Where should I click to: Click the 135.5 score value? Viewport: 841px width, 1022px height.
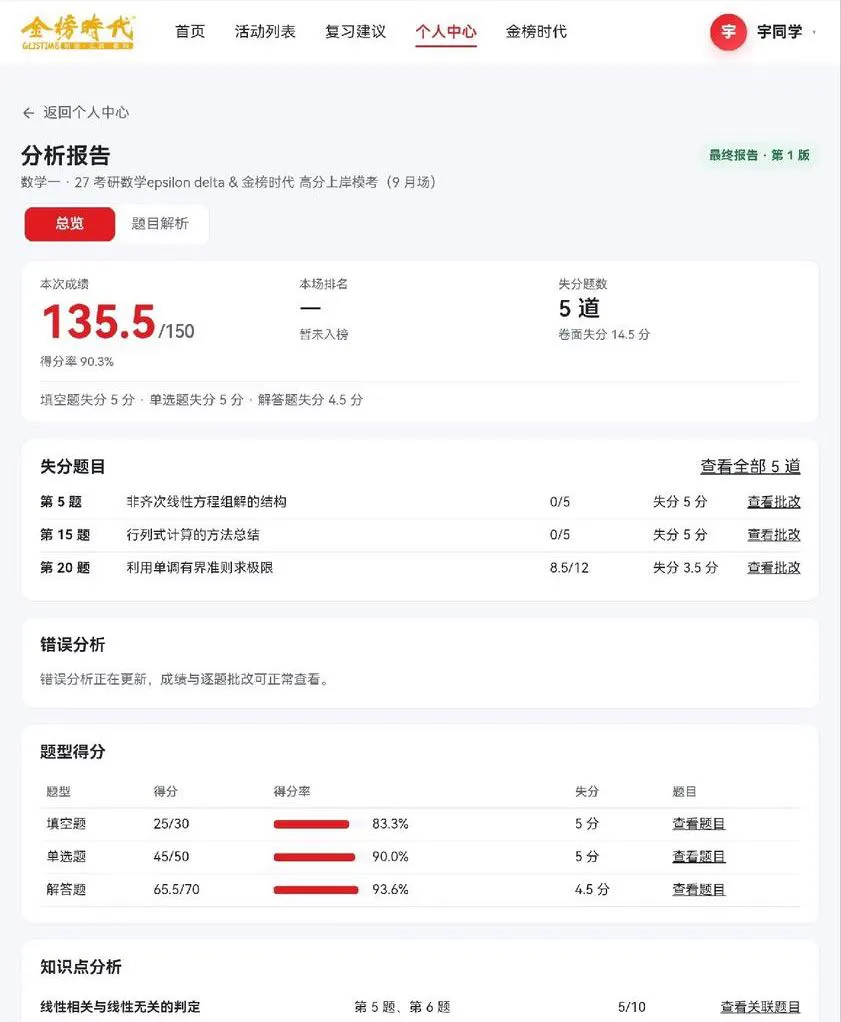99,321
